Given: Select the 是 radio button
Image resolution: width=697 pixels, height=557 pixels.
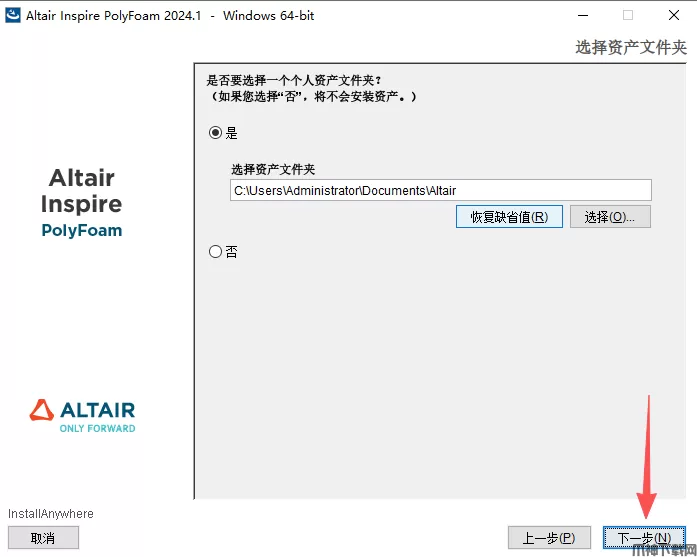Looking at the screenshot, I should click(216, 132).
